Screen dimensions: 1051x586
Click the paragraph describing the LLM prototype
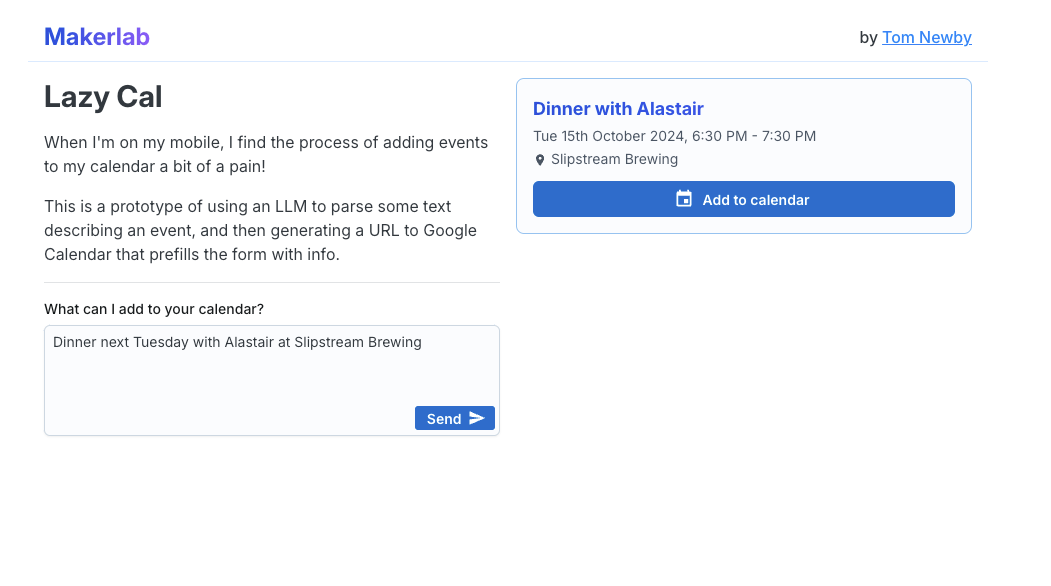[x=260, y=230]
